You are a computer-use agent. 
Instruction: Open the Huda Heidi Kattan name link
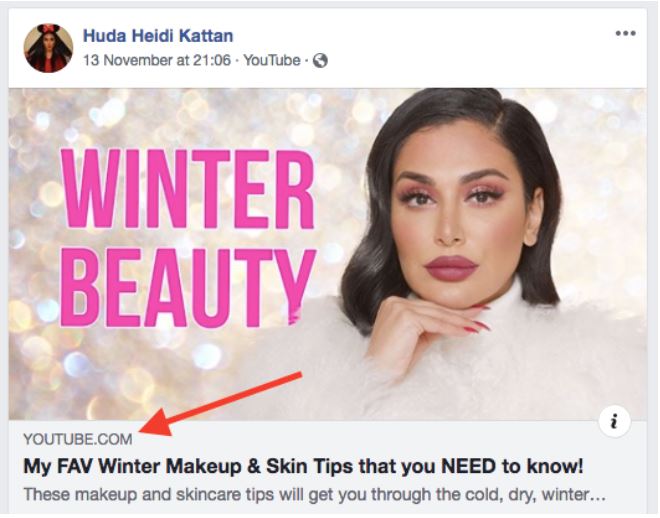coord(158,36)
